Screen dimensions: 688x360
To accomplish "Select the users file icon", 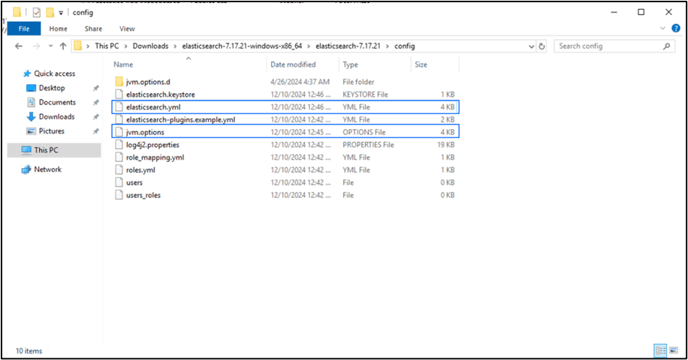I will click(119, 182).
